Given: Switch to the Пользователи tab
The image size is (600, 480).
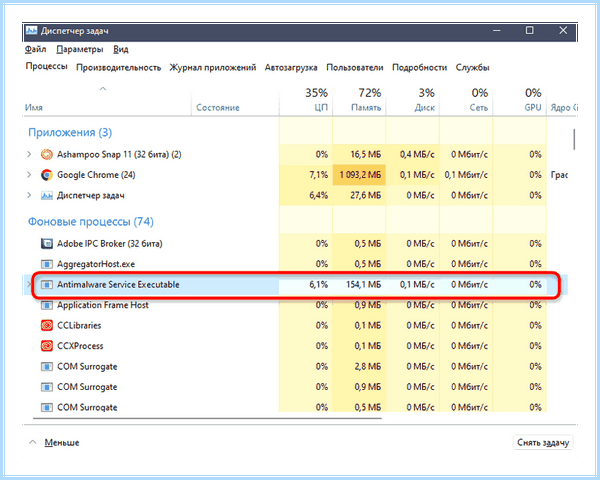Looking at the screenshot, I should (355, 68).
